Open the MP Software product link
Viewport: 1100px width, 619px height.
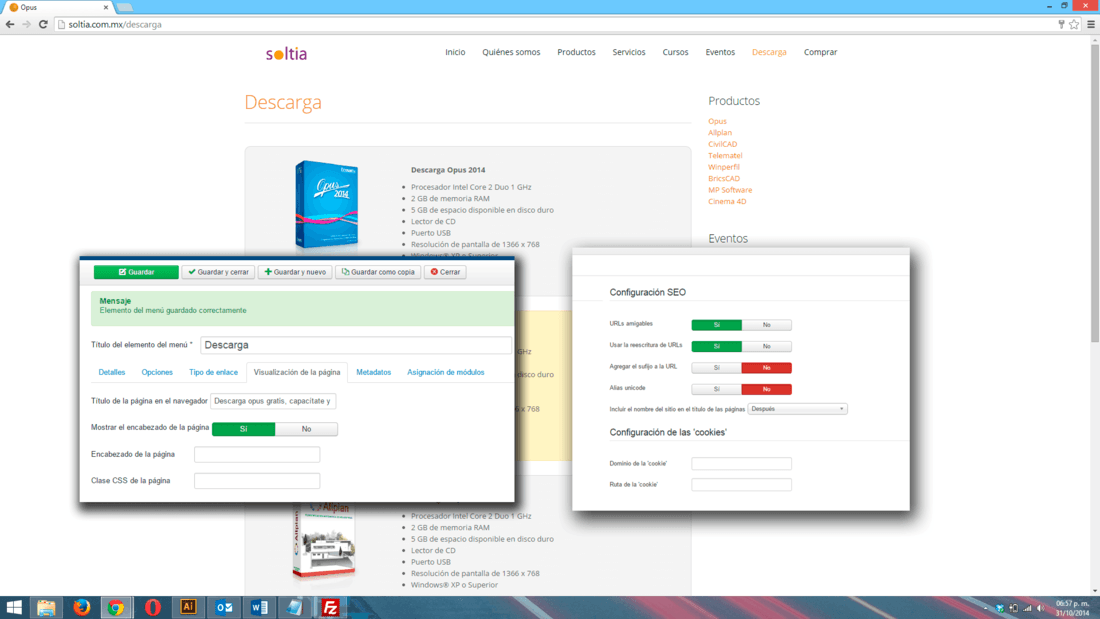point(730,190)
